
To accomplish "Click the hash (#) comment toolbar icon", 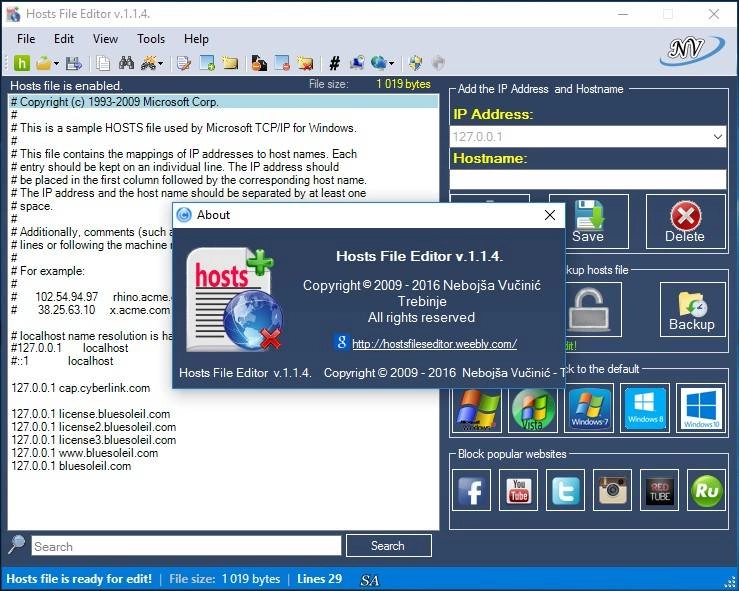I will pyautogui.click(x=335, y=63).
